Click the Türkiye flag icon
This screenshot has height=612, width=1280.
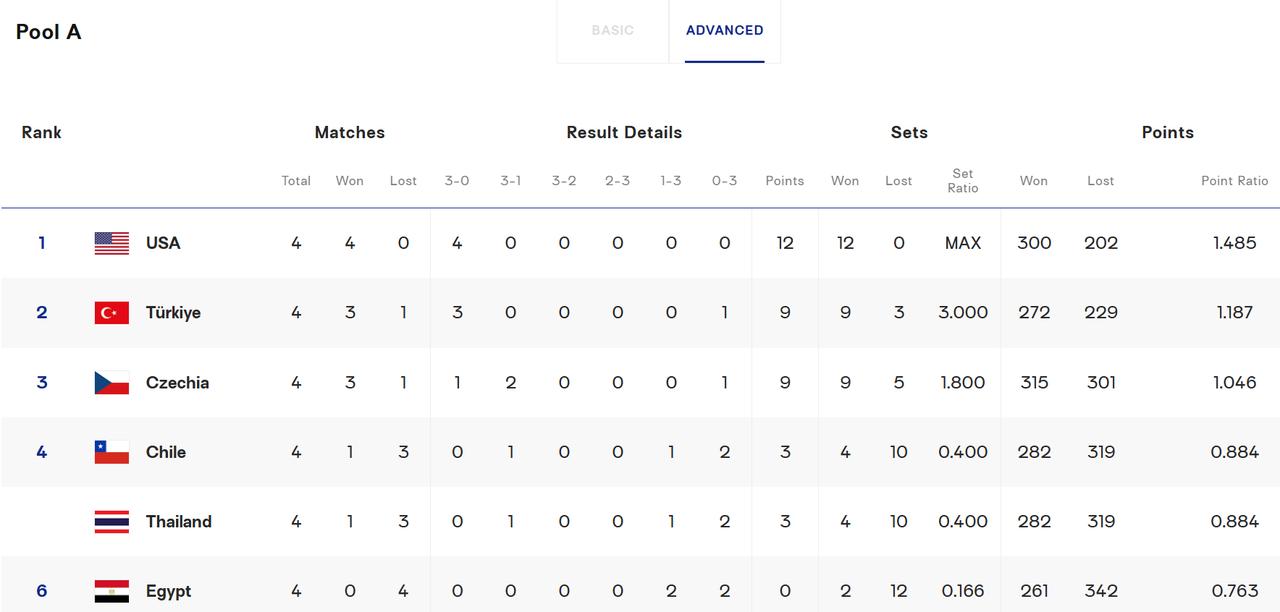click(x=112, y=313)
